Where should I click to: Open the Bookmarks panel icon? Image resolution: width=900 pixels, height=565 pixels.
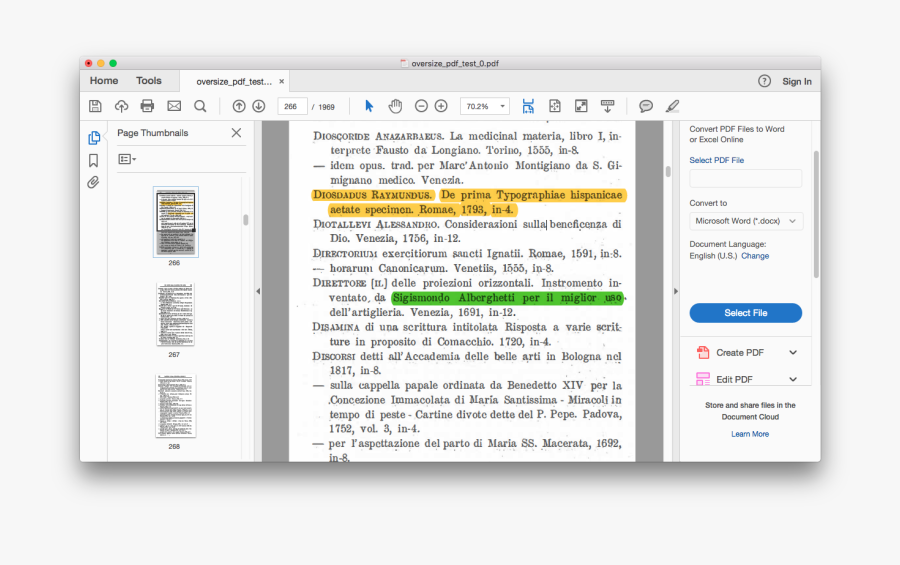coord(94,160)
